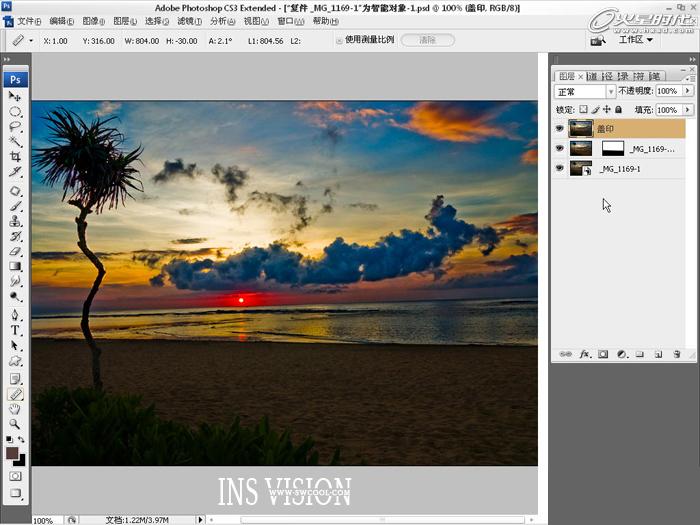Select the Ruler measure tool in toolbox
The image size is (700, 525).
(x=15, y=394)
